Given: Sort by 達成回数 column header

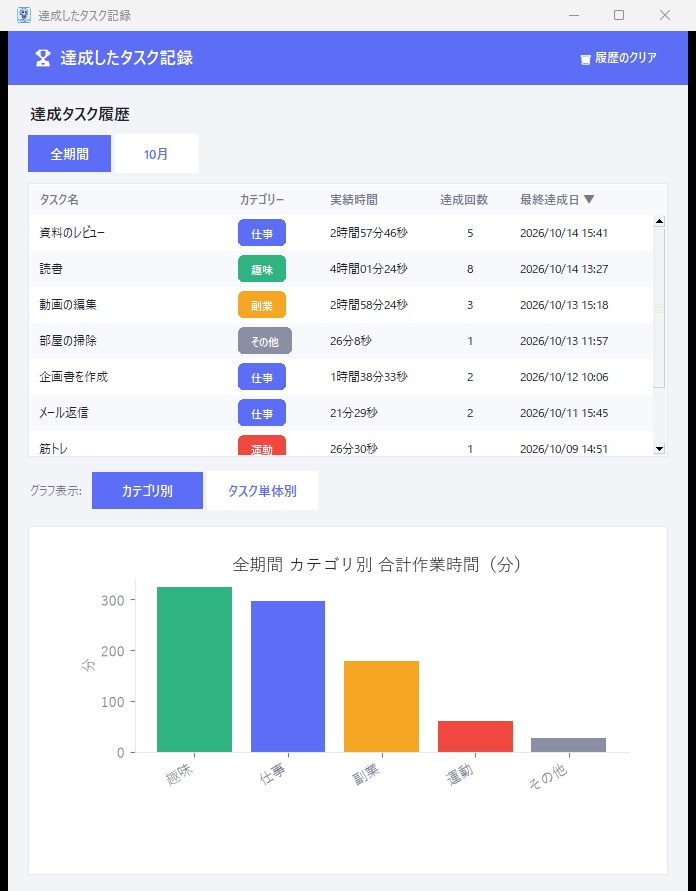Looking at the screenshot, I should tap(464, 199).
